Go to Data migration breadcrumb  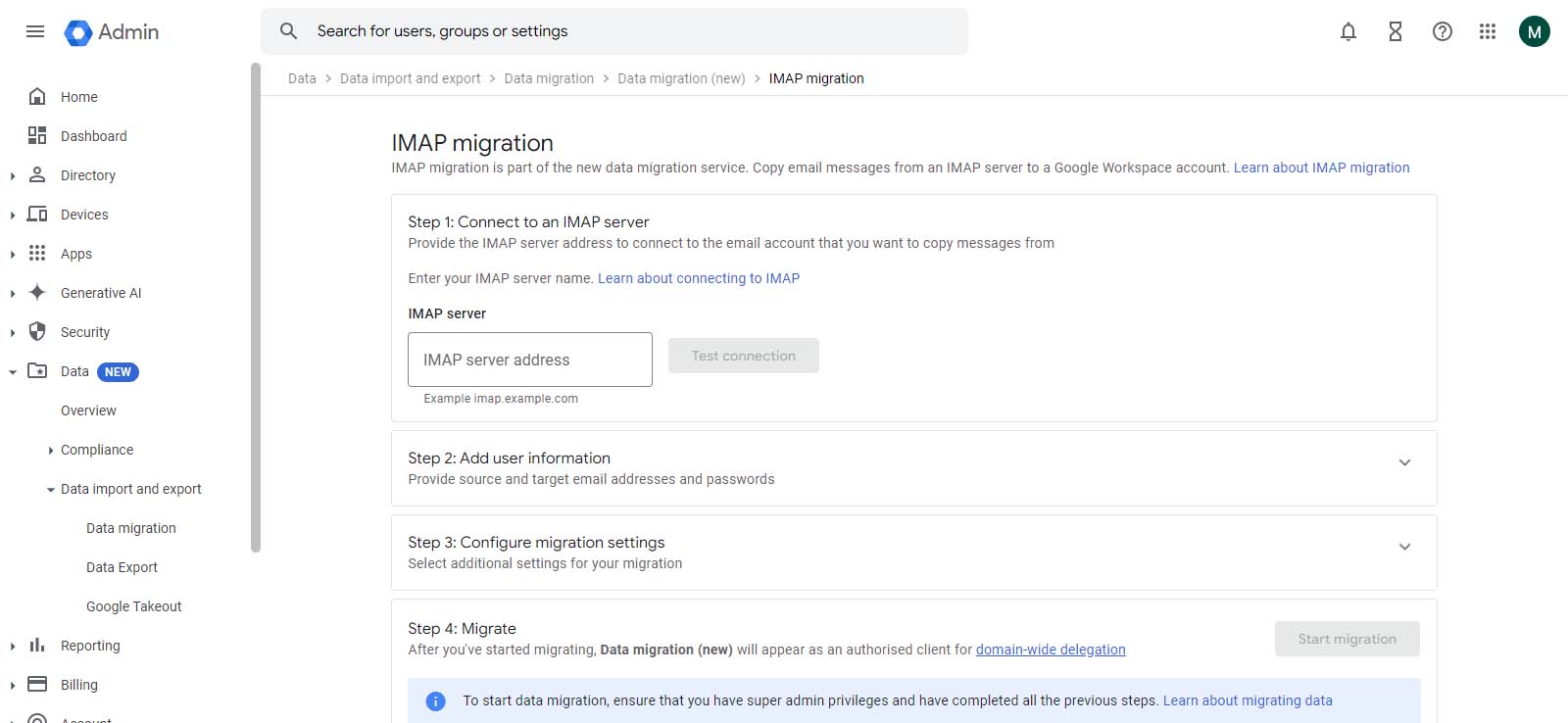click(549, 78)
